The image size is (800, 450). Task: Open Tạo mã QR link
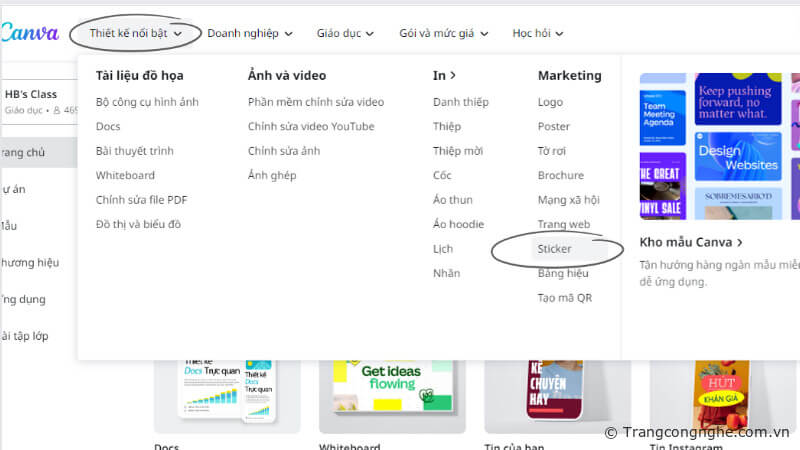pyautogui.click(x=565, y=298)
